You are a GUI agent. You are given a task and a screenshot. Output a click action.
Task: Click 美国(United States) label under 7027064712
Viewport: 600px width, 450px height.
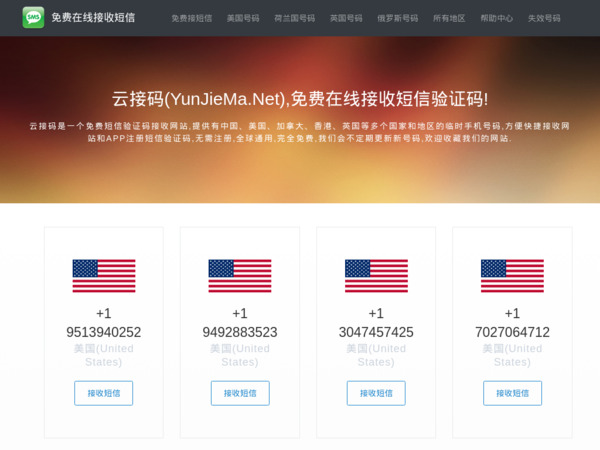[x=512, y=355]
